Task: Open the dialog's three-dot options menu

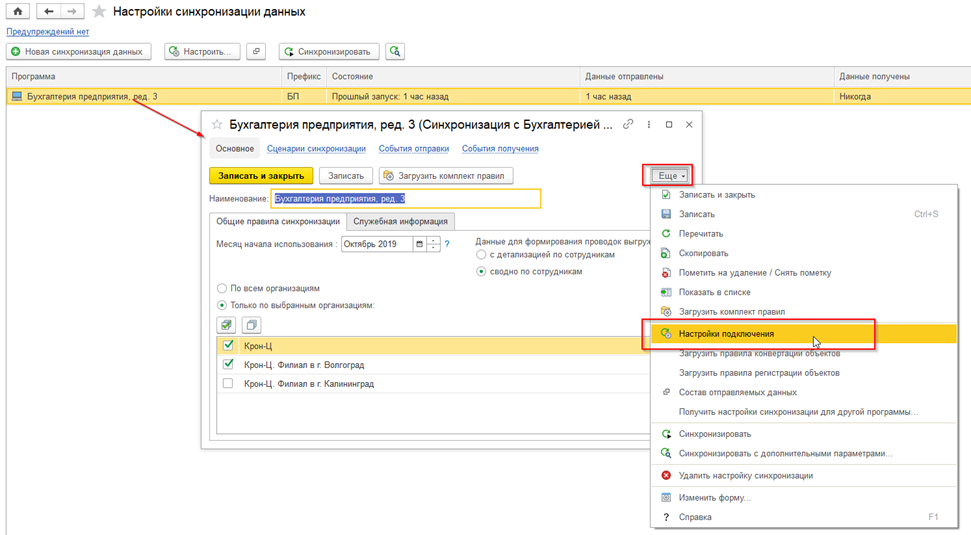Action: [x=648, y=124]
